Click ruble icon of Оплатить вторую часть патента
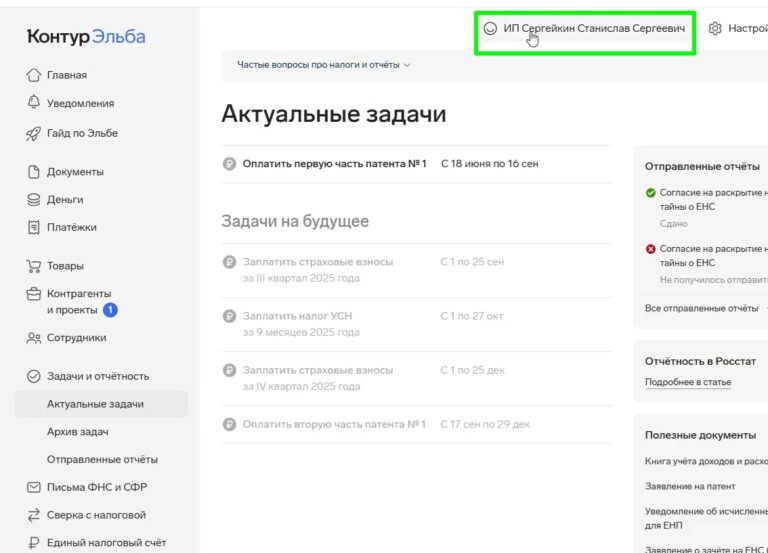768x553 pixels. [229, 424]
